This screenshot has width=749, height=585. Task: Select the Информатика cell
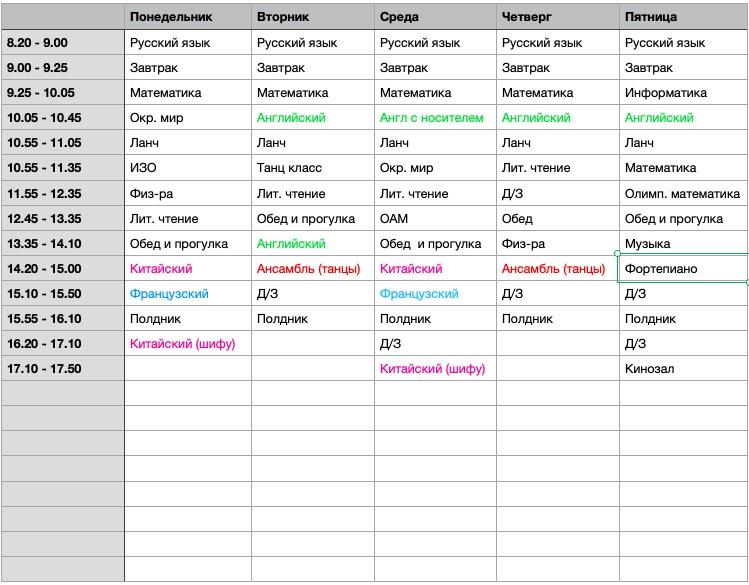[683, 93]
